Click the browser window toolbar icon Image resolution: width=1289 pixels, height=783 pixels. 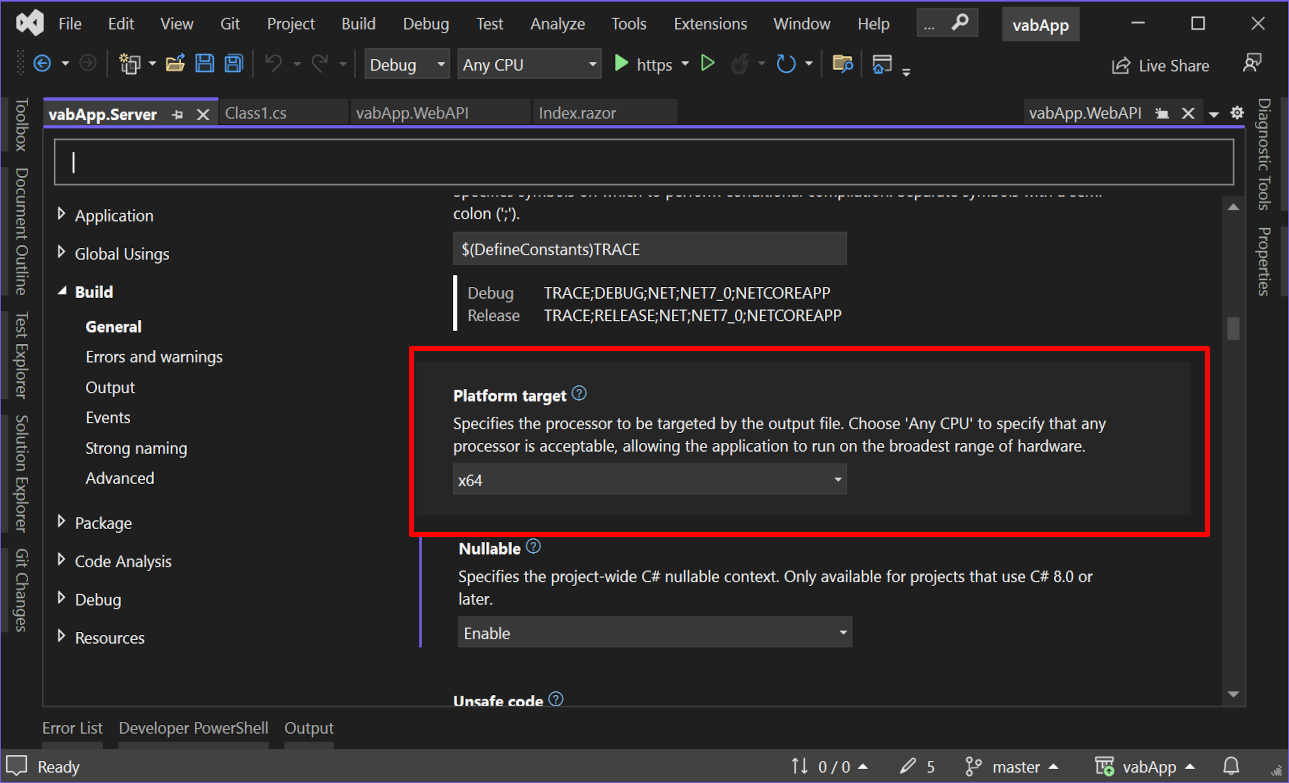882,64
